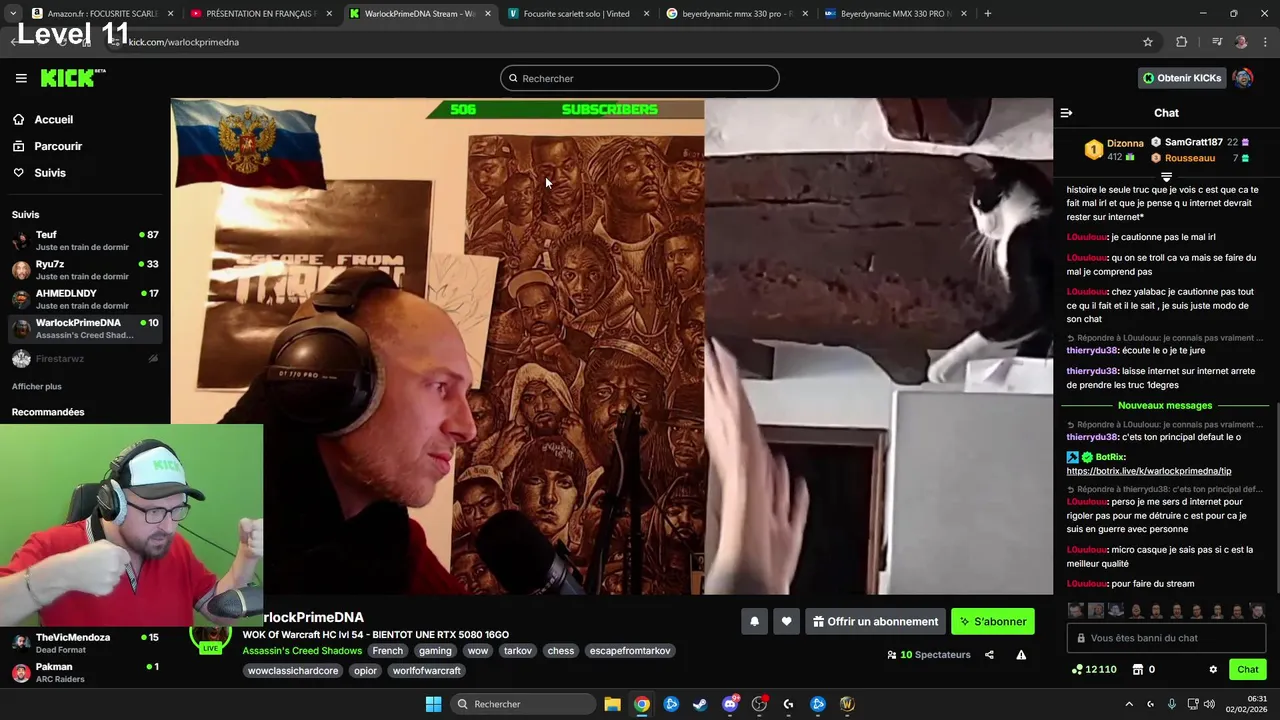The image size is (1280, 720).
Task: Open recommended channel TheVicMendoza
Action: click(x=85, y=643)
